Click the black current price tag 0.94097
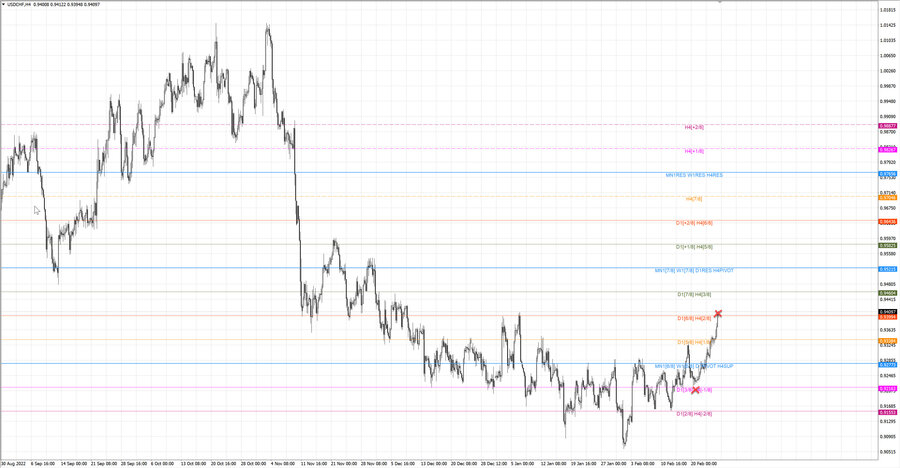 point(888,312)
